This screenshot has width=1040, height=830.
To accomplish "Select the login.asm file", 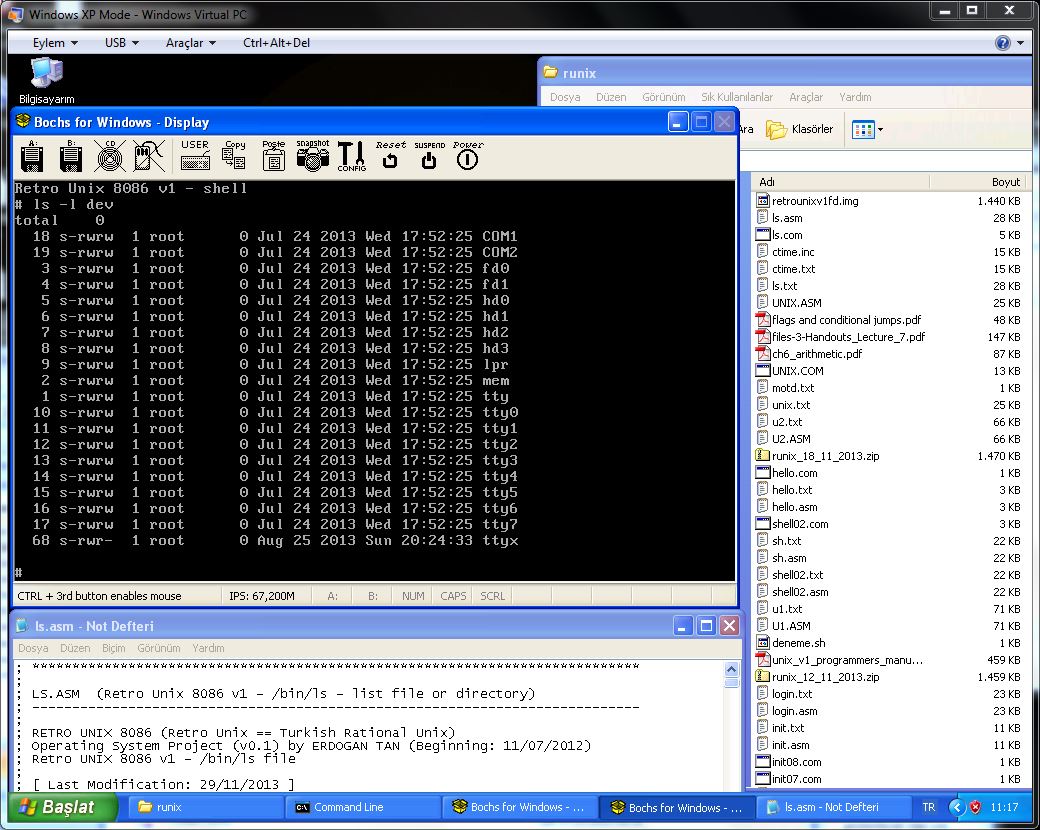I will tap(787, 711).
